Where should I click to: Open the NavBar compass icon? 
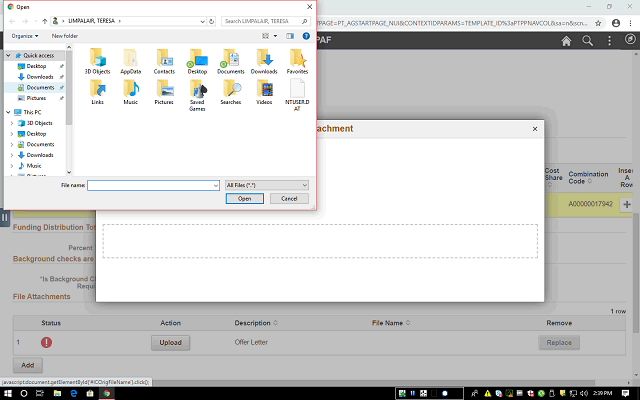(x=631, y=39)
